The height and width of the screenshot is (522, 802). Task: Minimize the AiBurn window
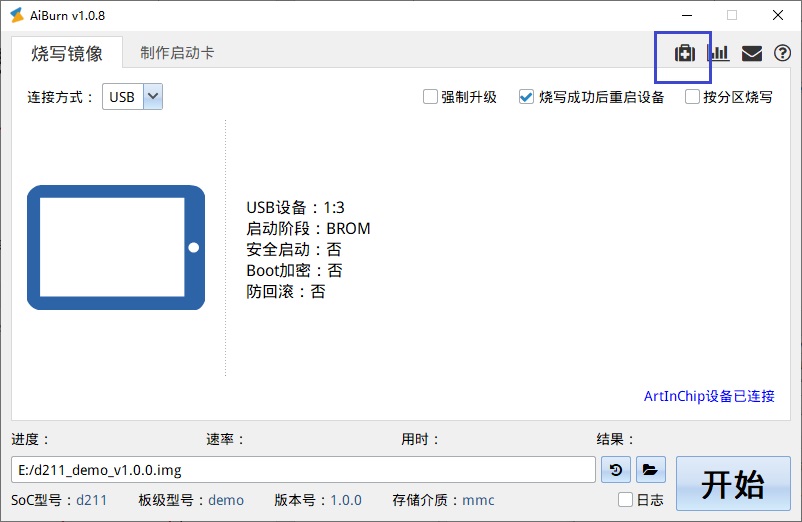686,15
